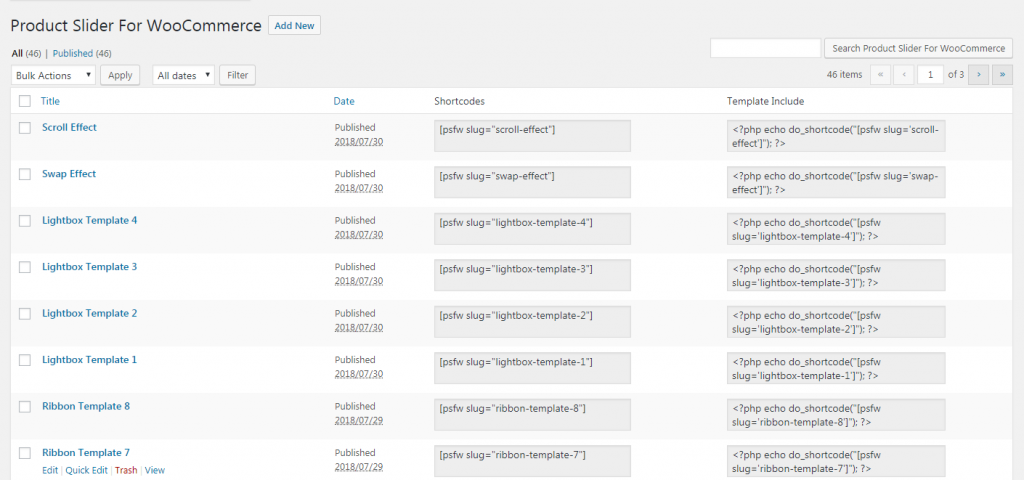The width and height of the screenshot is (1024, 480).
Task: Show only Published sliders
Action: click(x=72, y=54)
